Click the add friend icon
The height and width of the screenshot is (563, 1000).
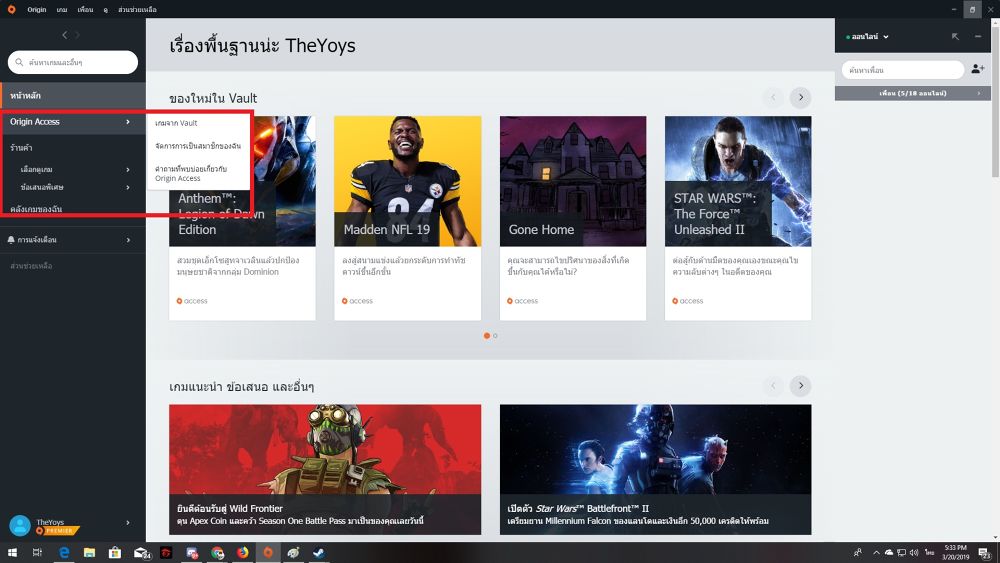(x=978, y=69)
